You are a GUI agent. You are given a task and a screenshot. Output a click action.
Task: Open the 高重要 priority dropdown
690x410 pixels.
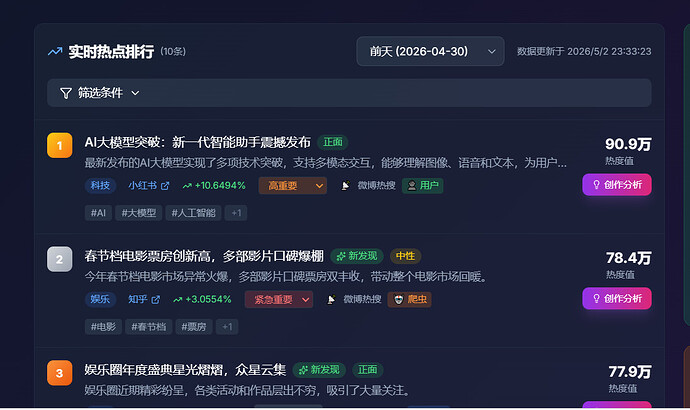293,186
